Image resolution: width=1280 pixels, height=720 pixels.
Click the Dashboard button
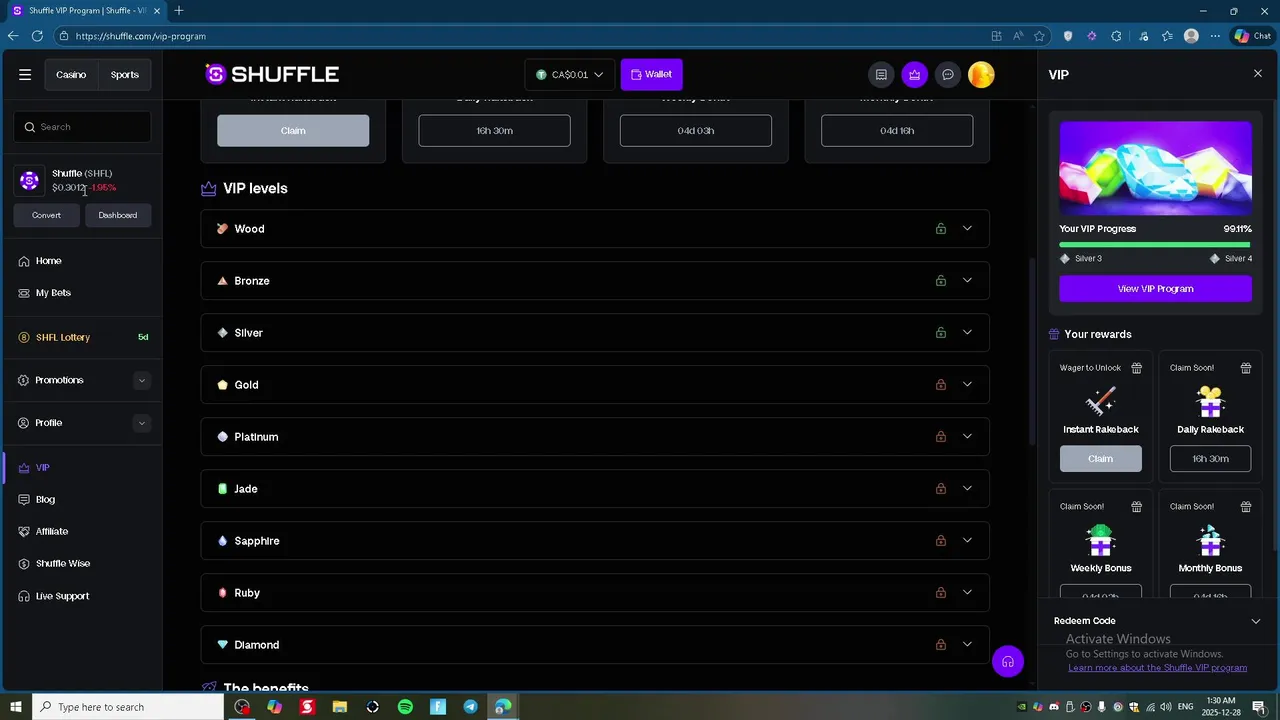click(118, 215)
